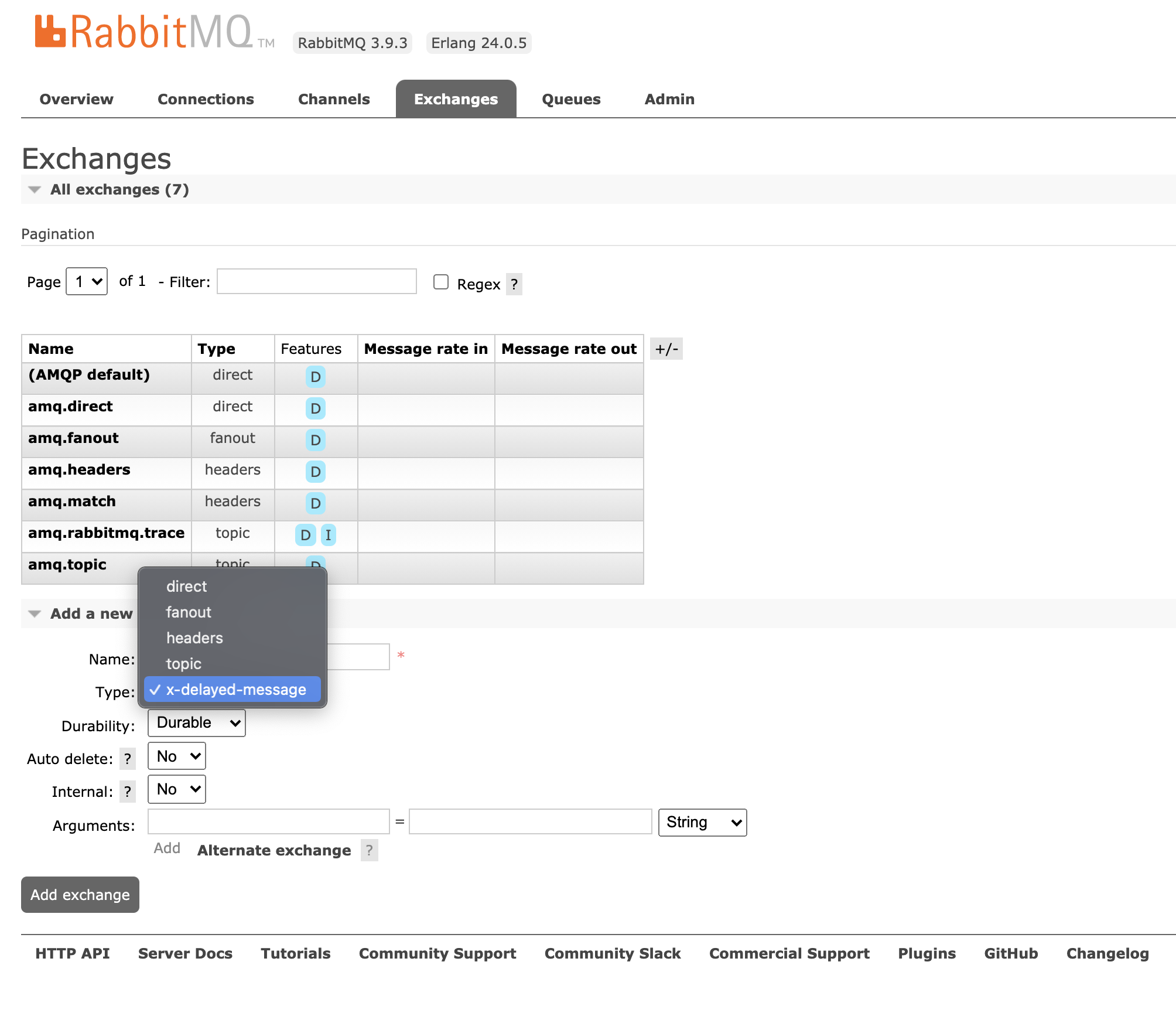
Task: Open the Durability dropdown
Action: [197, 723]
